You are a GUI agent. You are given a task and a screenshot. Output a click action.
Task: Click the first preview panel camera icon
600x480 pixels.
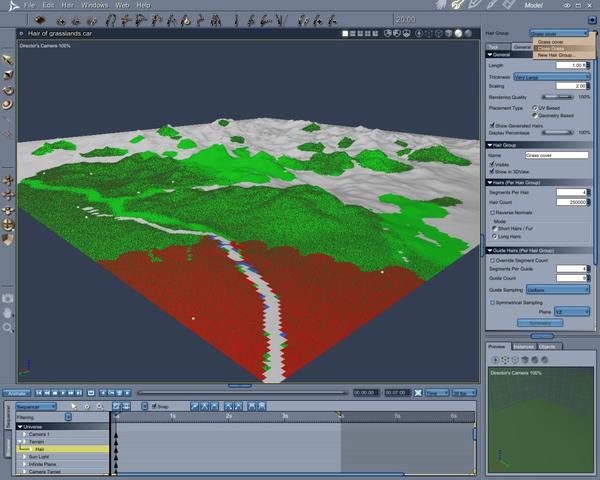tap(495, 360)
